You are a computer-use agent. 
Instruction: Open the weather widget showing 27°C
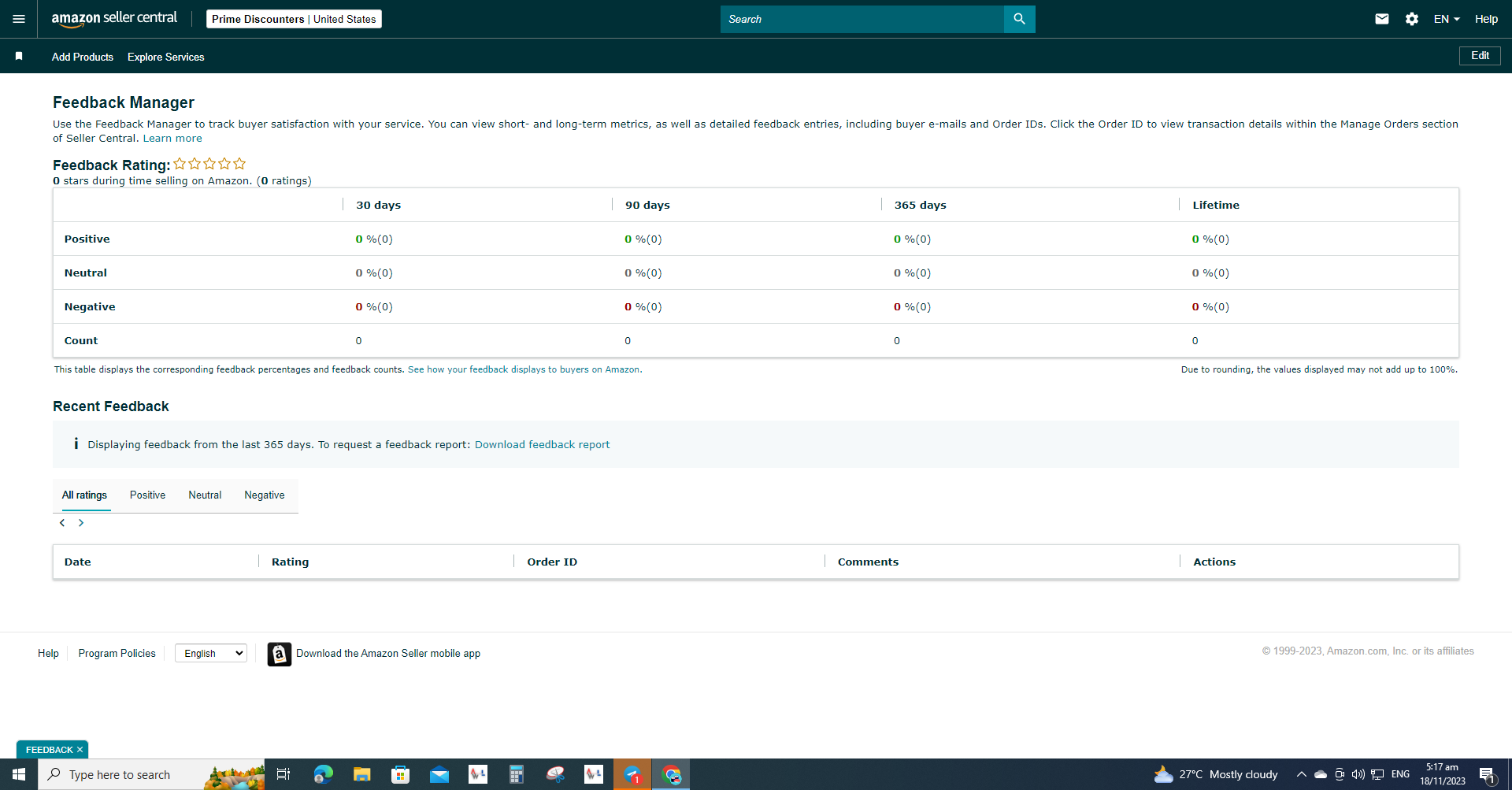[x=1216, y=774]
